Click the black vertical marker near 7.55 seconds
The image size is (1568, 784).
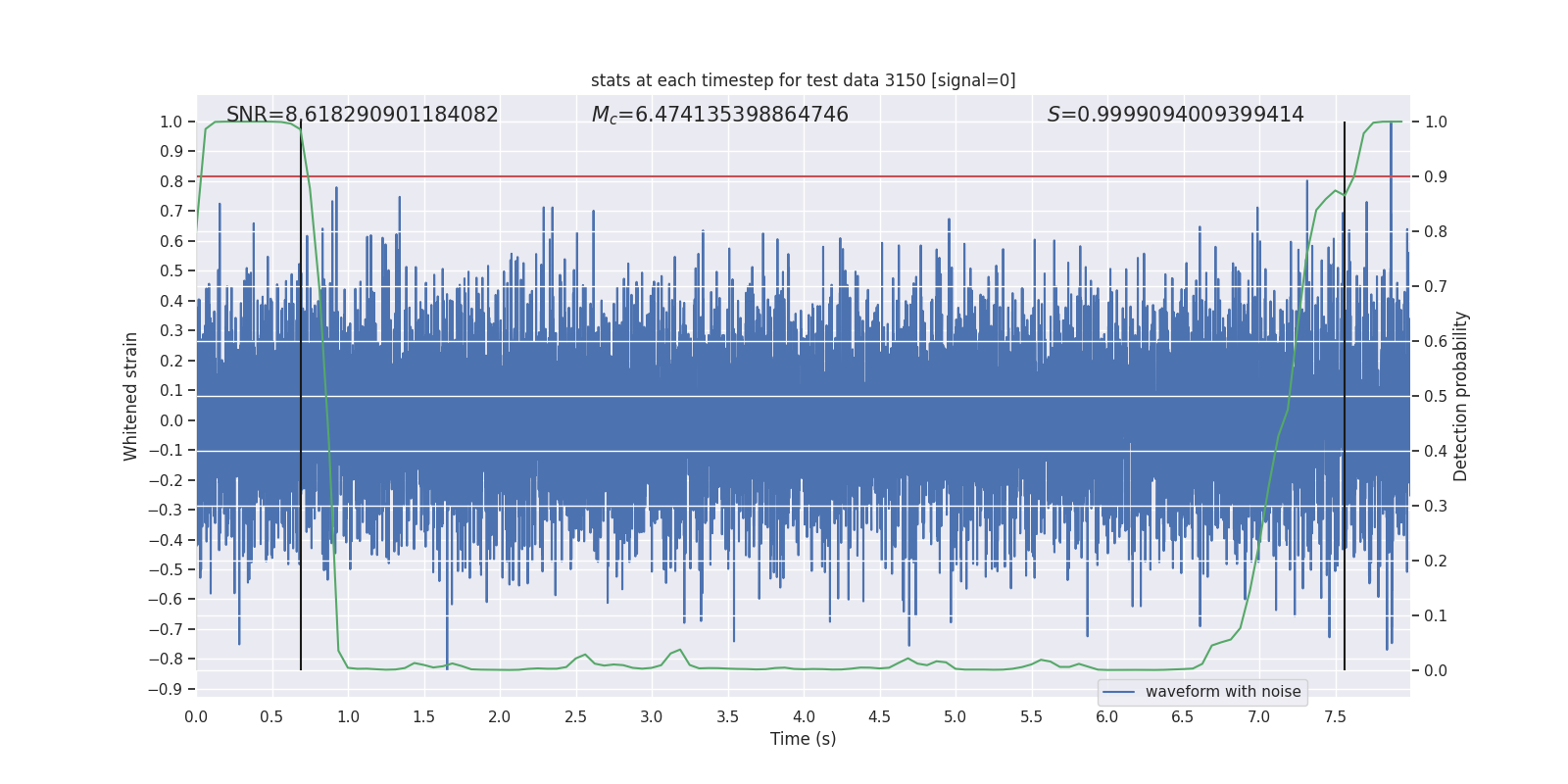1345,396
